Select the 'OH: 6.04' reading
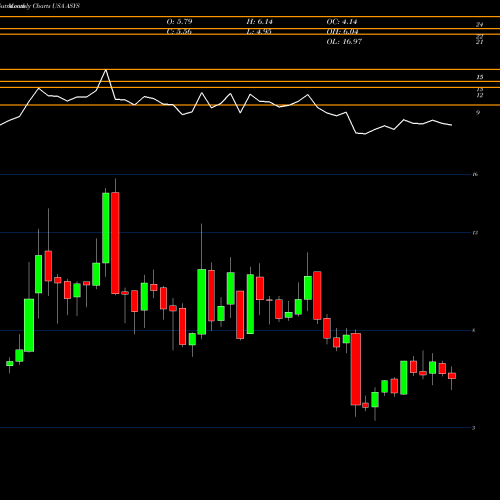 [x=342, y=32]
